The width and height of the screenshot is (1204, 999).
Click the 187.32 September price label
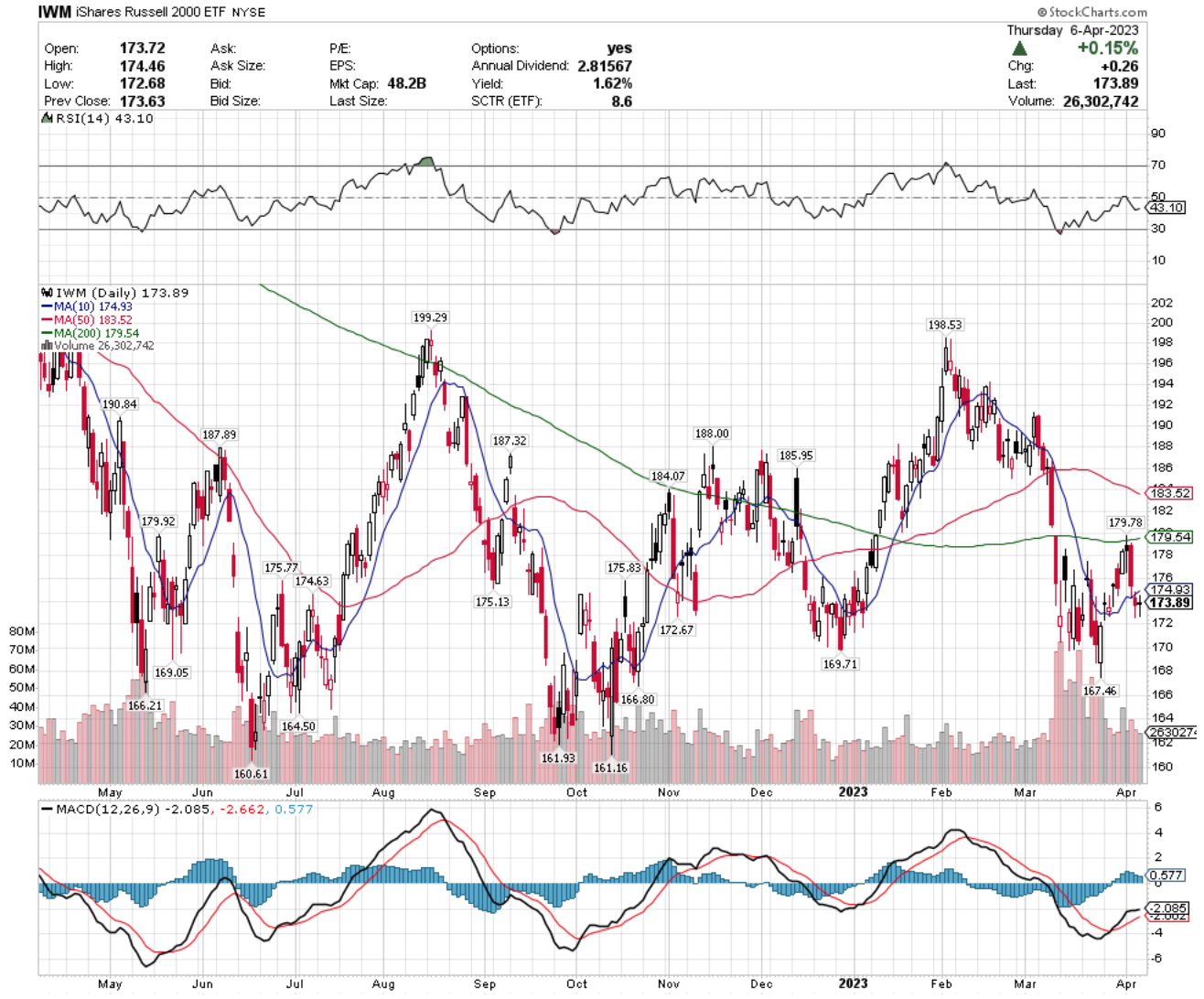pyautogui.click(x=510, y=441)
